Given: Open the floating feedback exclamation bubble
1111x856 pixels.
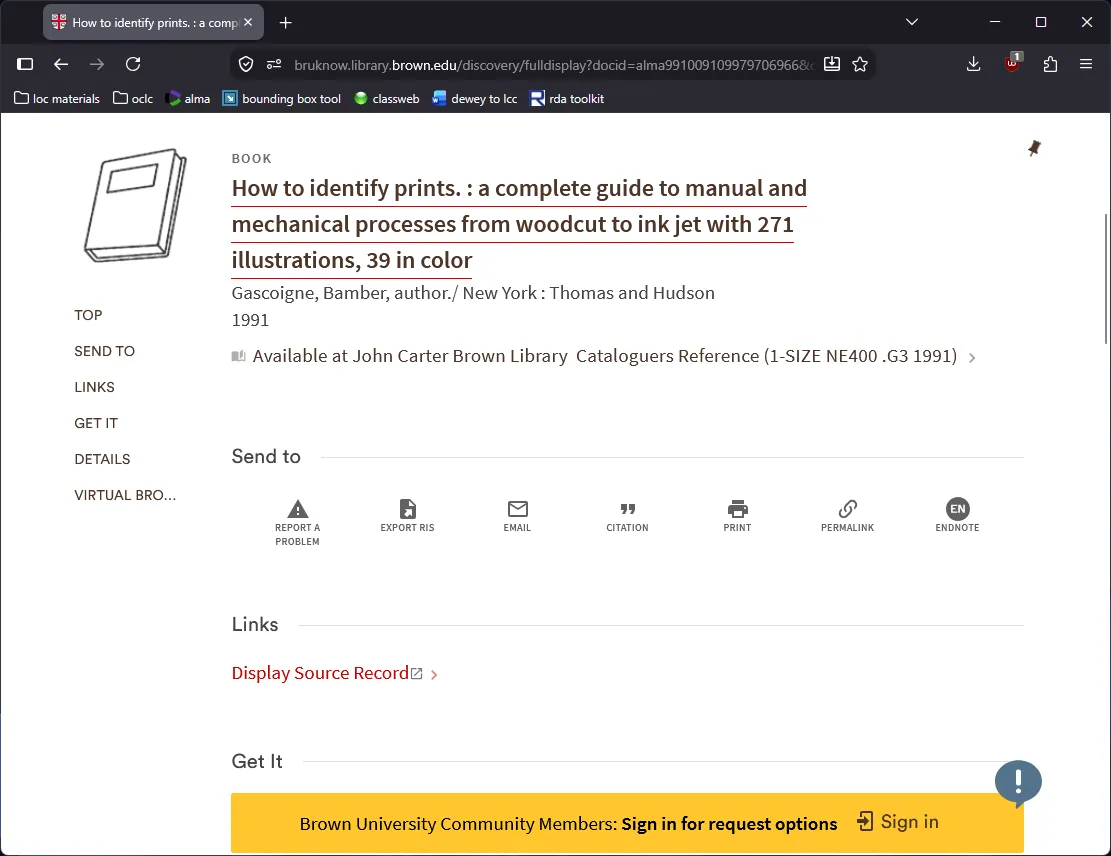Looking at the screenshot, I should (1018, 782).
